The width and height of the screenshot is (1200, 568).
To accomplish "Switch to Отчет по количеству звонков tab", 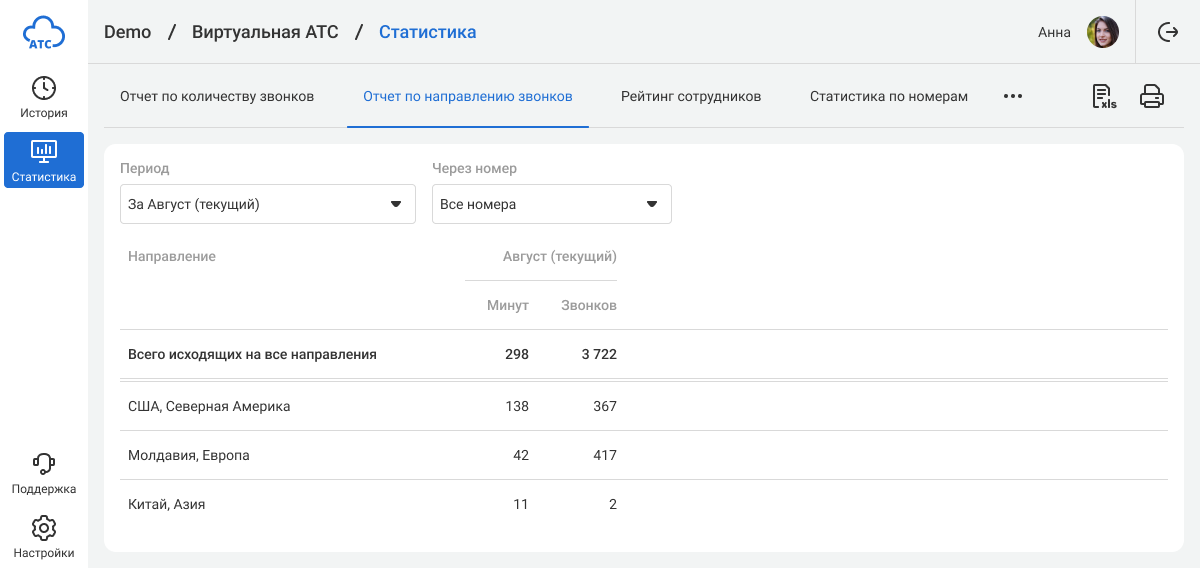I will coord(217,97).
